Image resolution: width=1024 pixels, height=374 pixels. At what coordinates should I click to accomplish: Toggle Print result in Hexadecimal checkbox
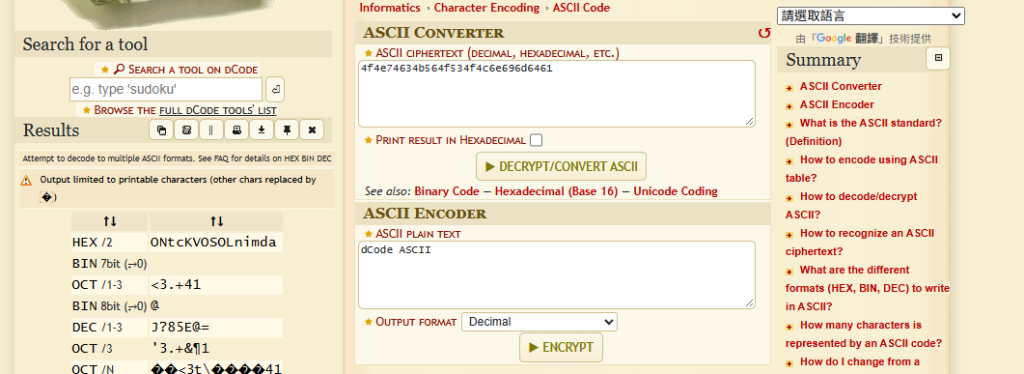[536, 140]
